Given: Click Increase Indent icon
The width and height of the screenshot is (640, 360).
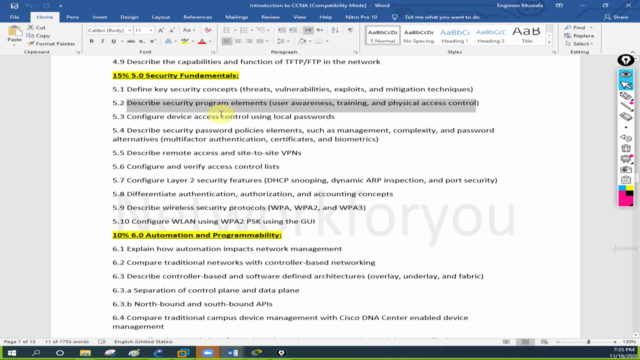Looking at the screenshot, I should pyautogui.click(x=293, y=30).
